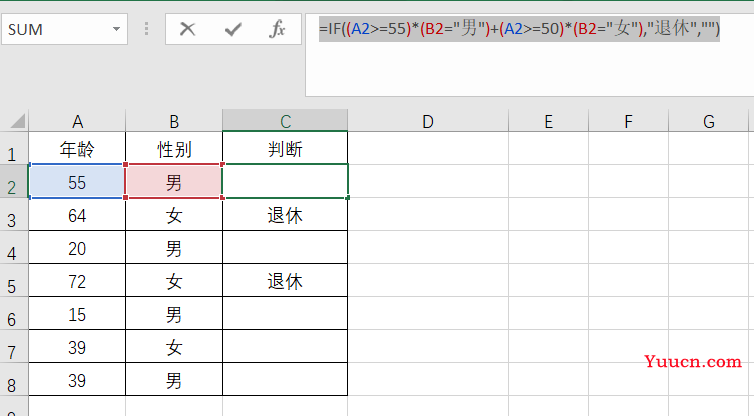Image resolution: width=754 pixels, height=416 pixels.
Task: Select cell C5 showing 退休
Action: pos(285,280)
